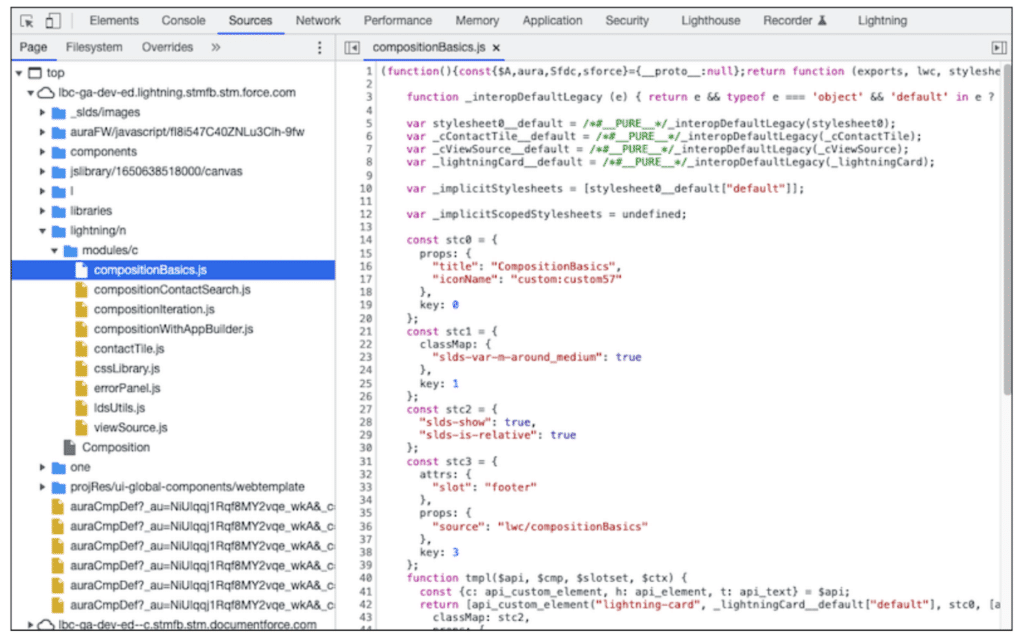
Task: Switch to the Network tab
Action: pos(318,20)
